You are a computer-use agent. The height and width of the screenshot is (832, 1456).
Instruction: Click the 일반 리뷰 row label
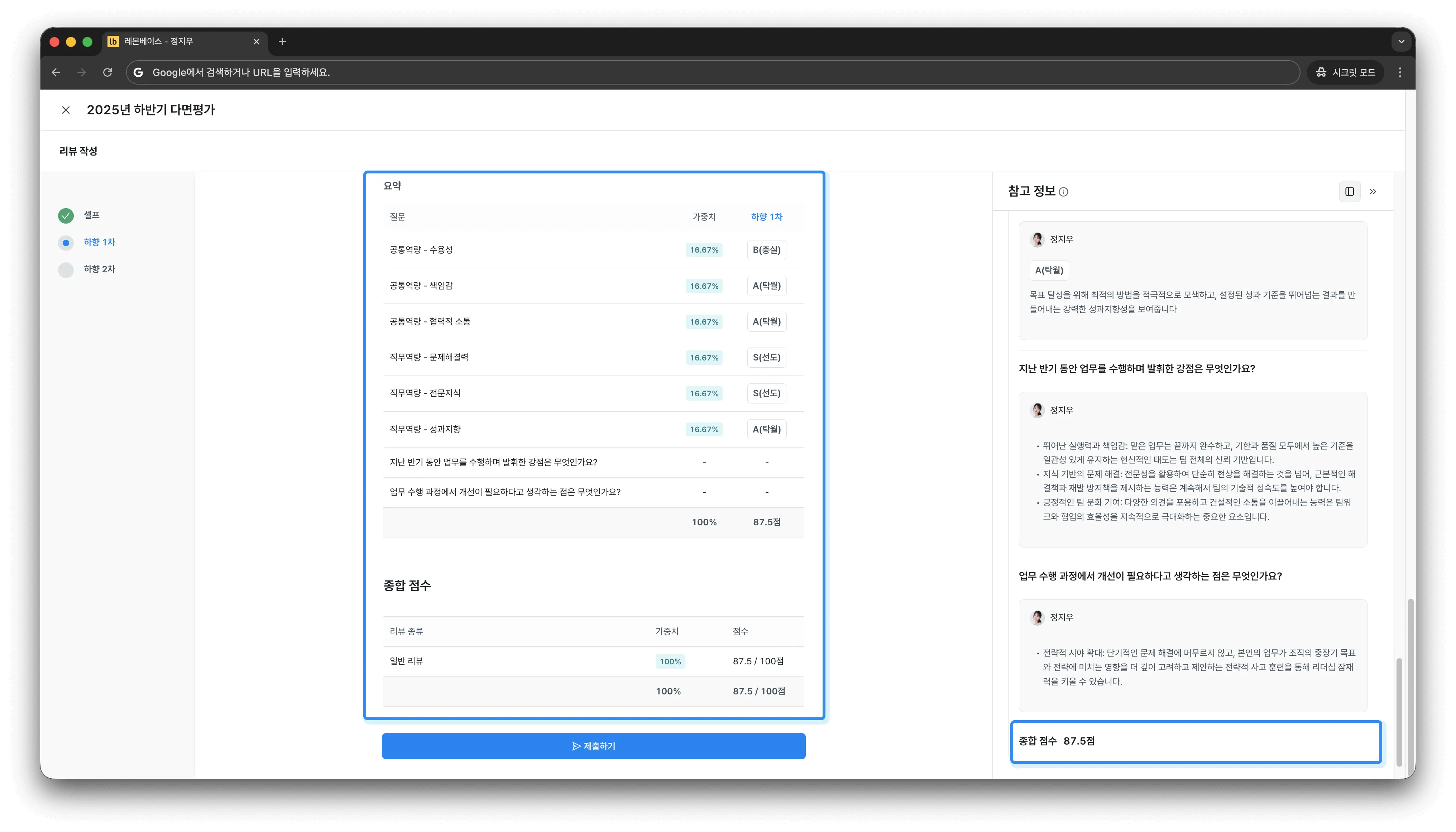click(406, 661)
